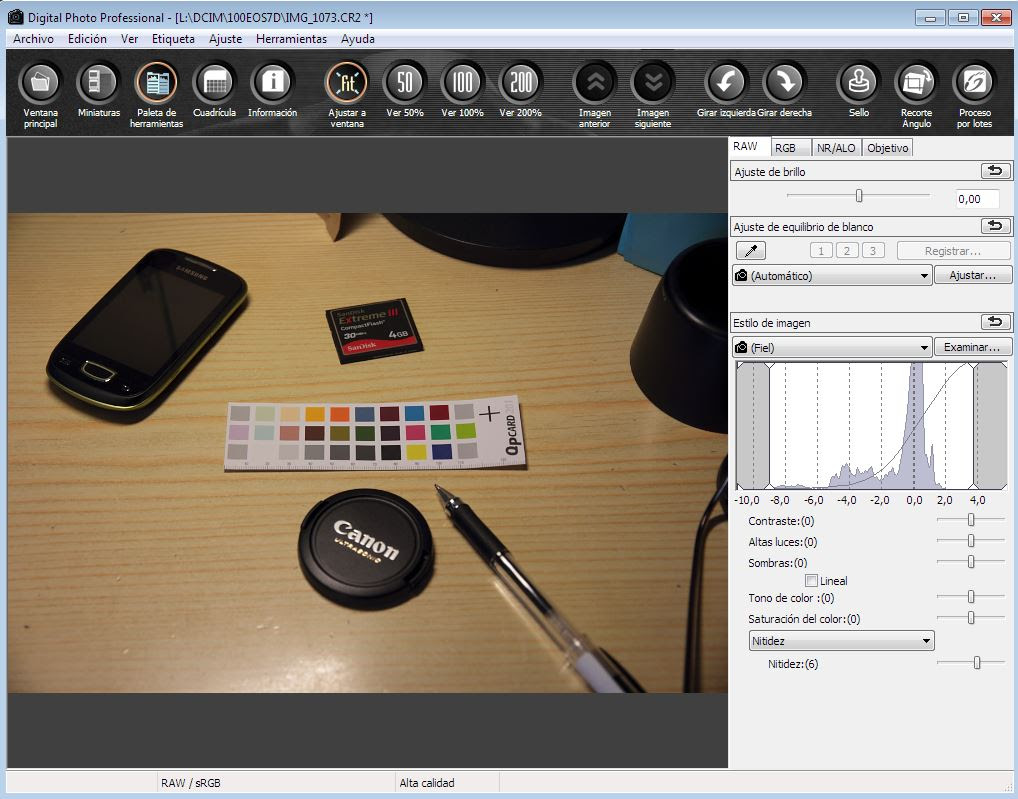Click the brightness value field 0,00

977,199
